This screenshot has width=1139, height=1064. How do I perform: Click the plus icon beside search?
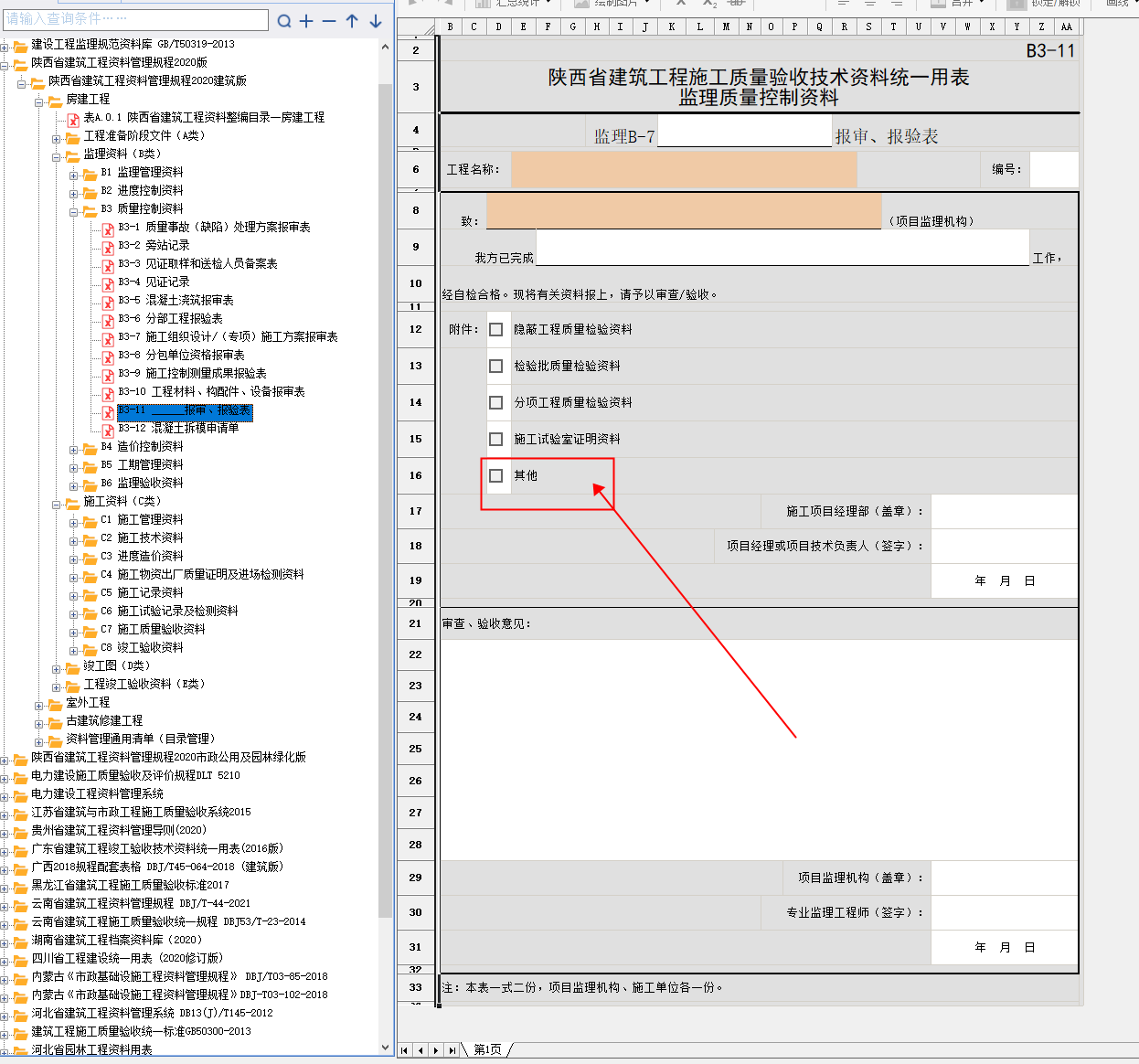(x=306, y=21)
